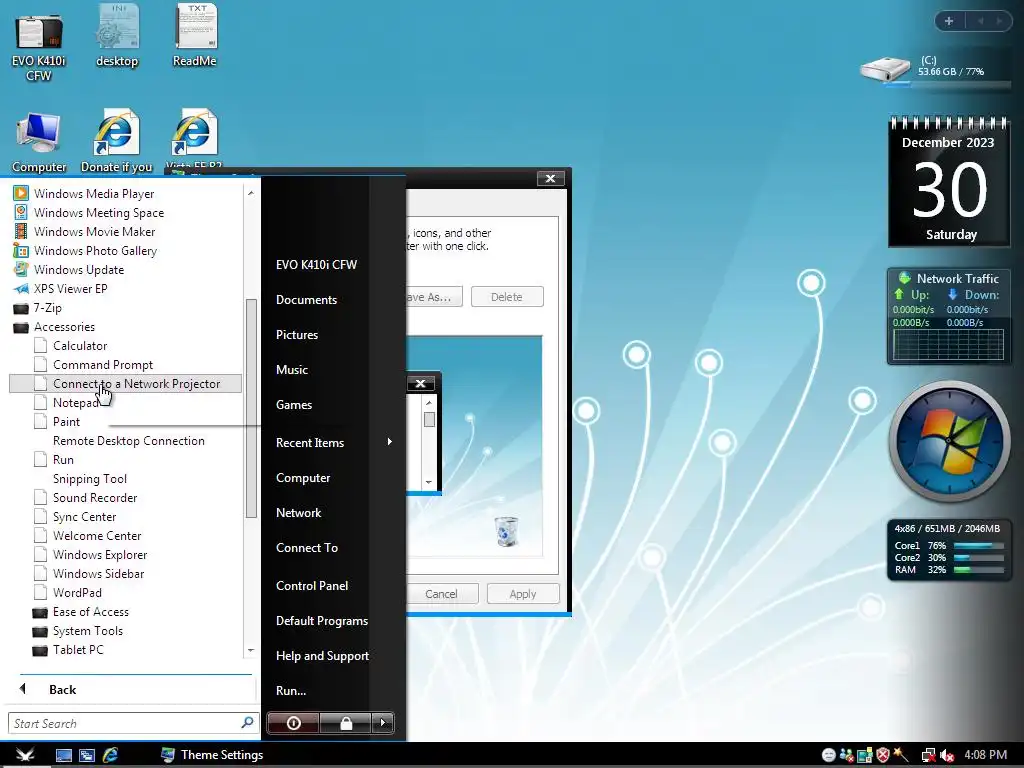The width and height of the screenshot is (1024, 768).
Task: Open Control Panel from the start menu
Action: [312, 586]
